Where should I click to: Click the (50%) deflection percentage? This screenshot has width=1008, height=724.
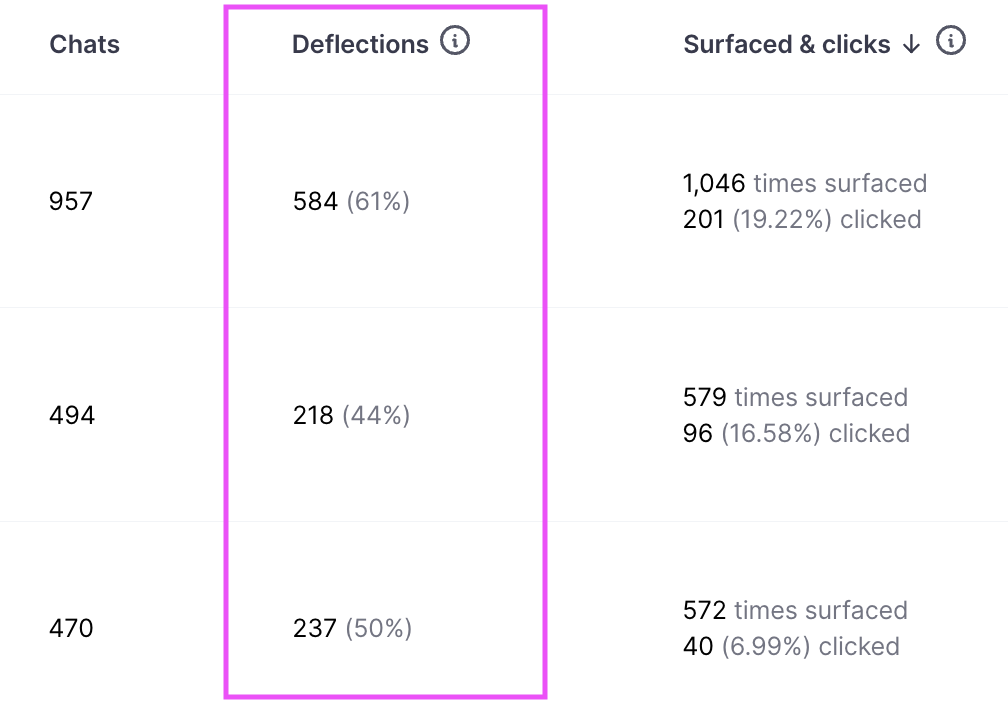(379, 629)
